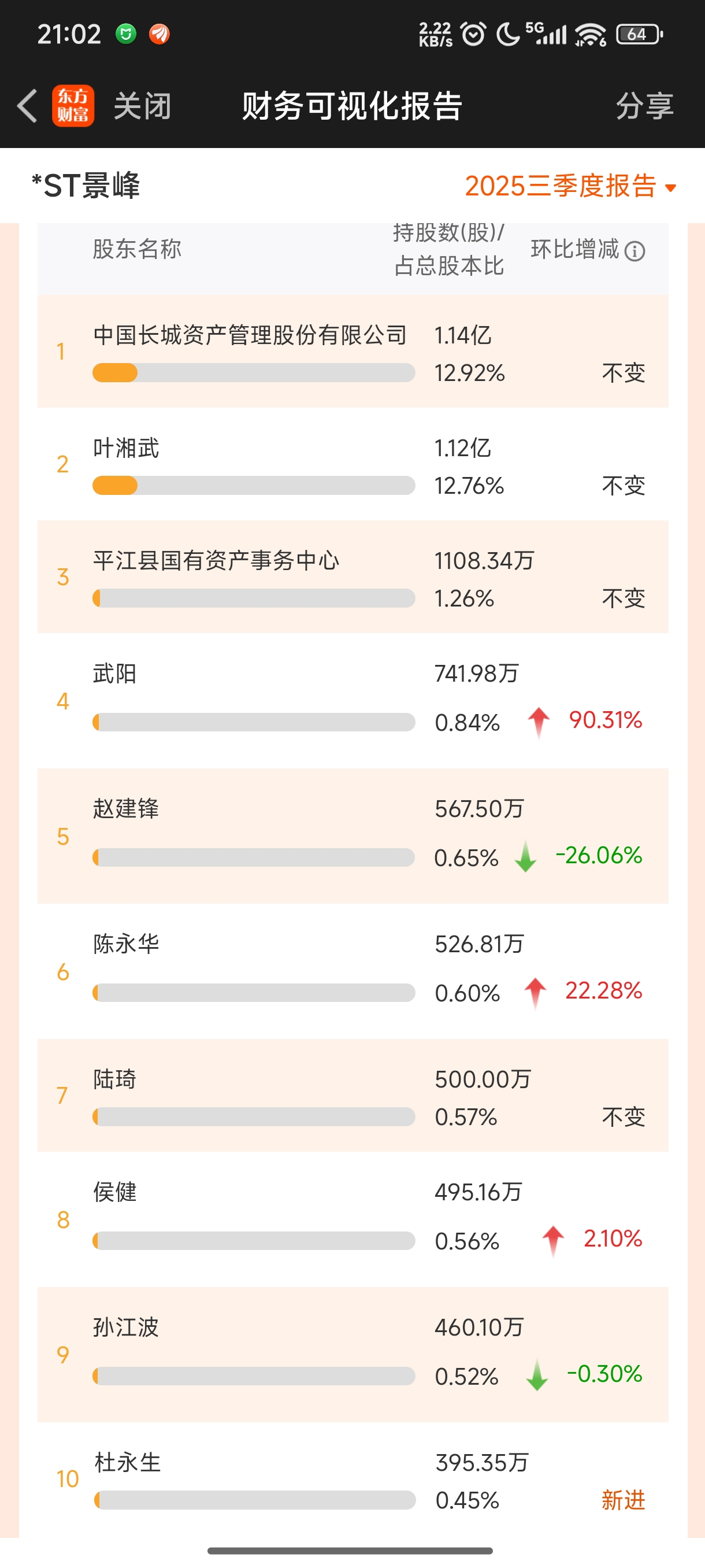This screenshot has height=1568, width=705.
Task: Tap the 东方财富 app logo
Action: click(x=73, y=106)
